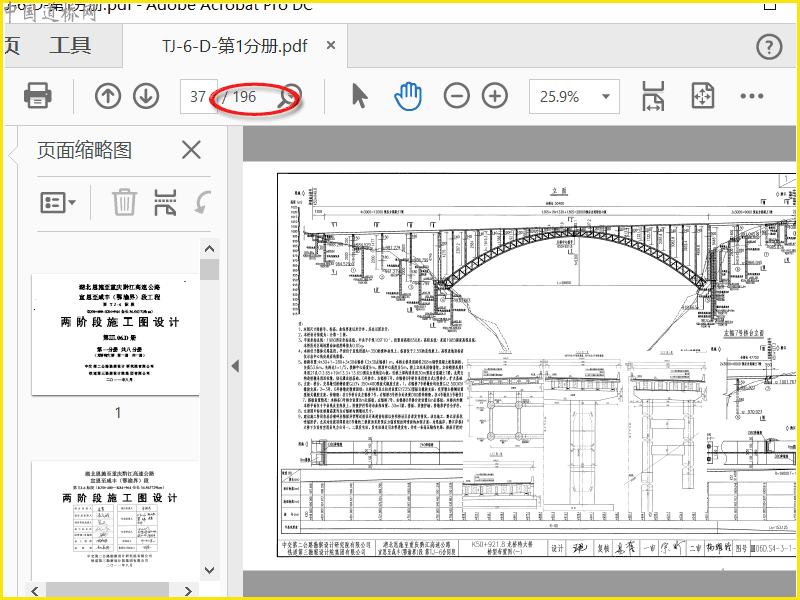Go to next page with down arrow
The image size is (800, 600).
[146, 96]
